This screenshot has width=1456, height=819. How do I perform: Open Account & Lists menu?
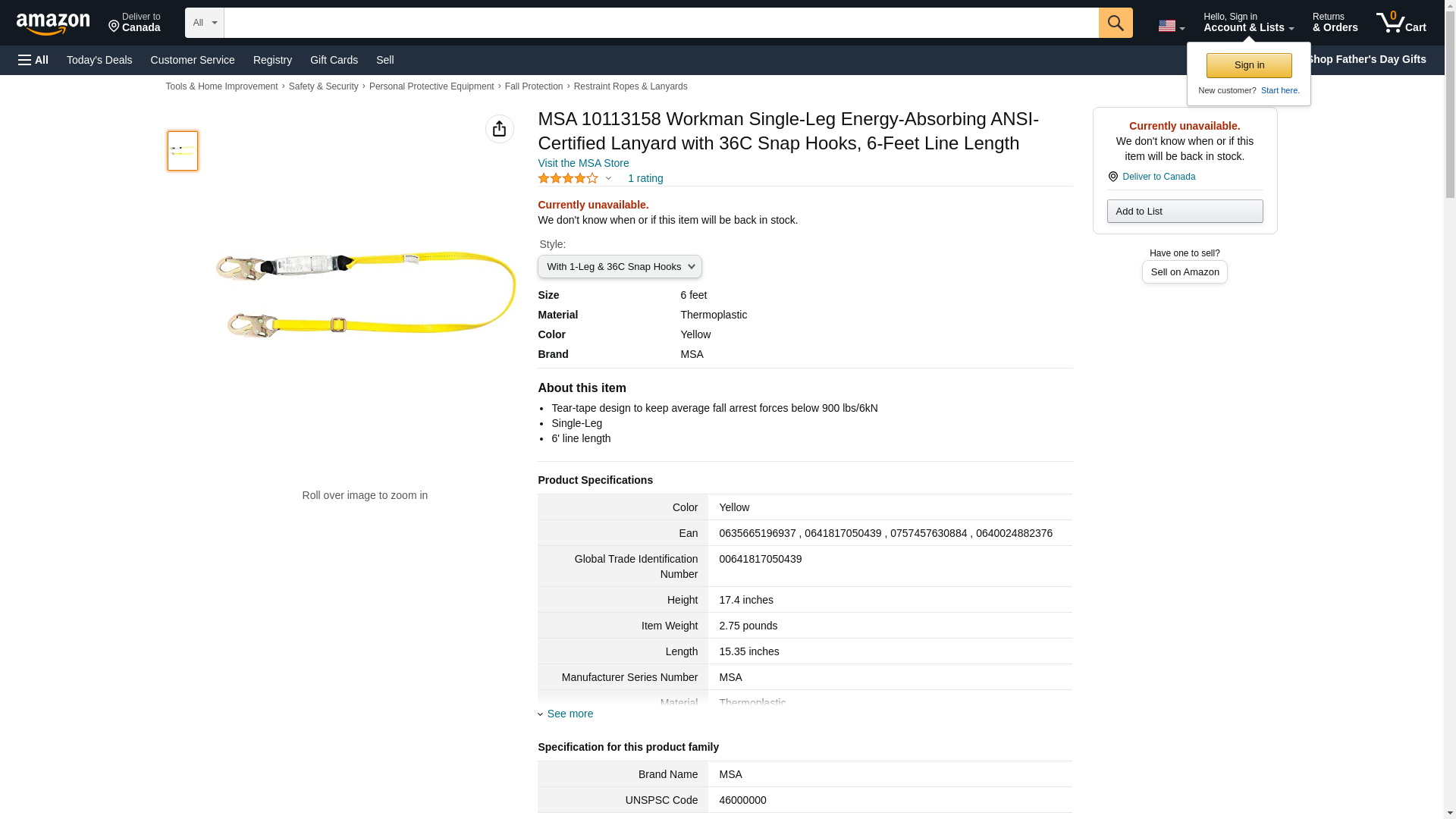point(1247,23)
